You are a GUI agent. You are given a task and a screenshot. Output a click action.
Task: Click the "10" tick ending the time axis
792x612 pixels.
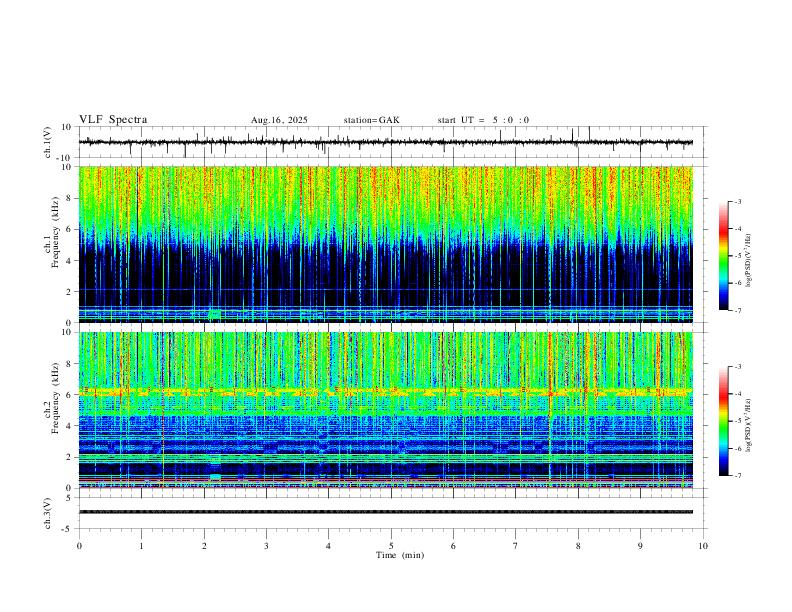pyautogui.click(x=703, y=546)
